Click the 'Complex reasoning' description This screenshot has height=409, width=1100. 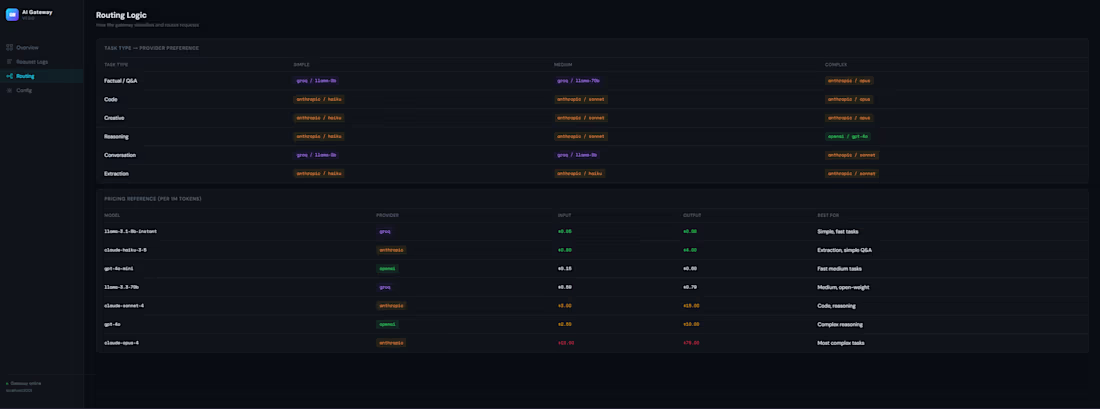[x=840, y=324]
